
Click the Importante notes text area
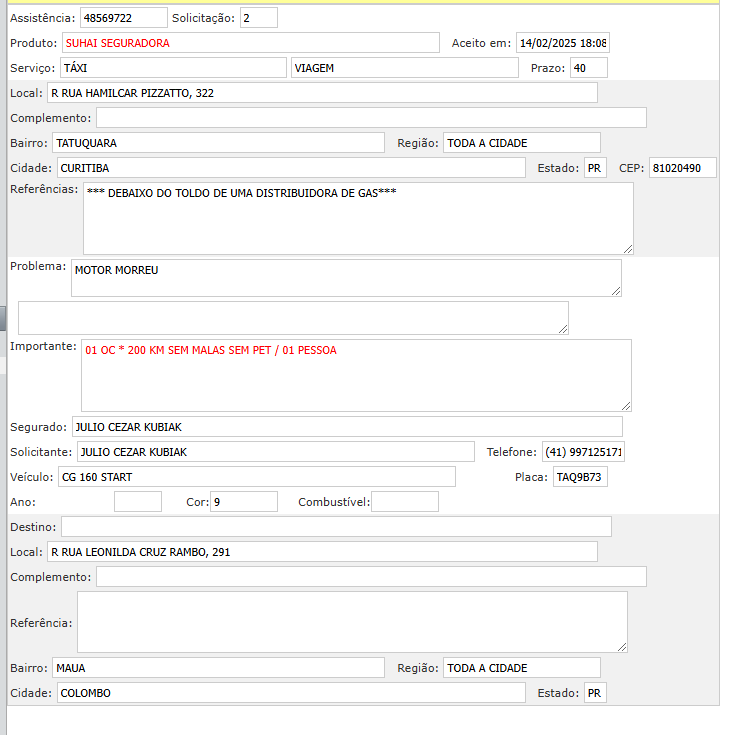click(x=355, y=375)
